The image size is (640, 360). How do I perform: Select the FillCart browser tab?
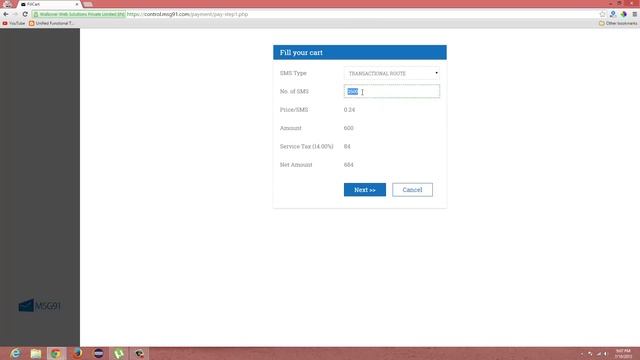click(x=49, y=4)
